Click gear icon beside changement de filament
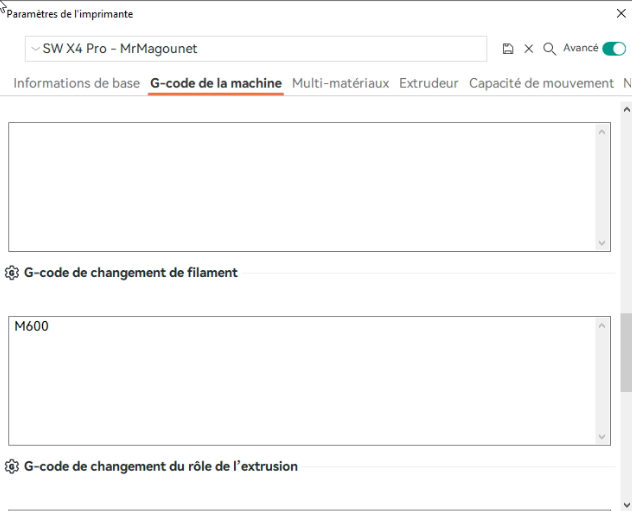The width and height of the screenshot is (632, 511). (12, 273)
